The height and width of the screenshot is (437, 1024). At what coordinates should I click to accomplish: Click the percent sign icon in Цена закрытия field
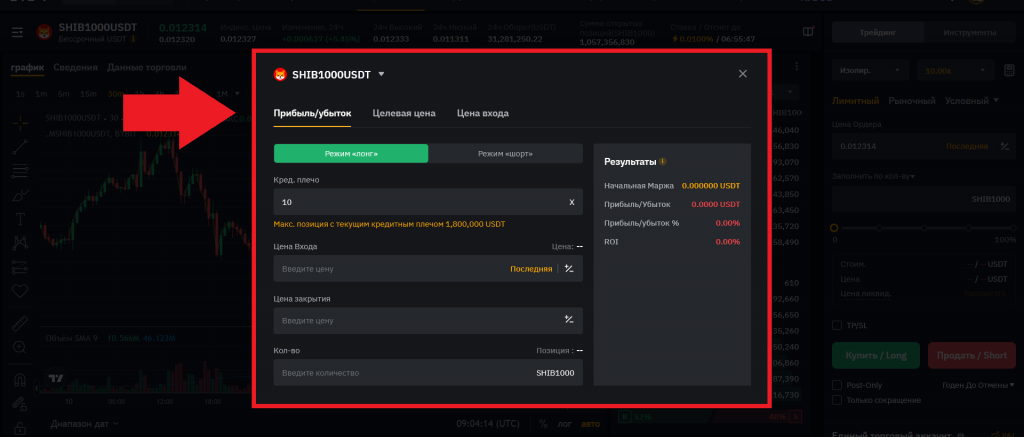[569, 320]
